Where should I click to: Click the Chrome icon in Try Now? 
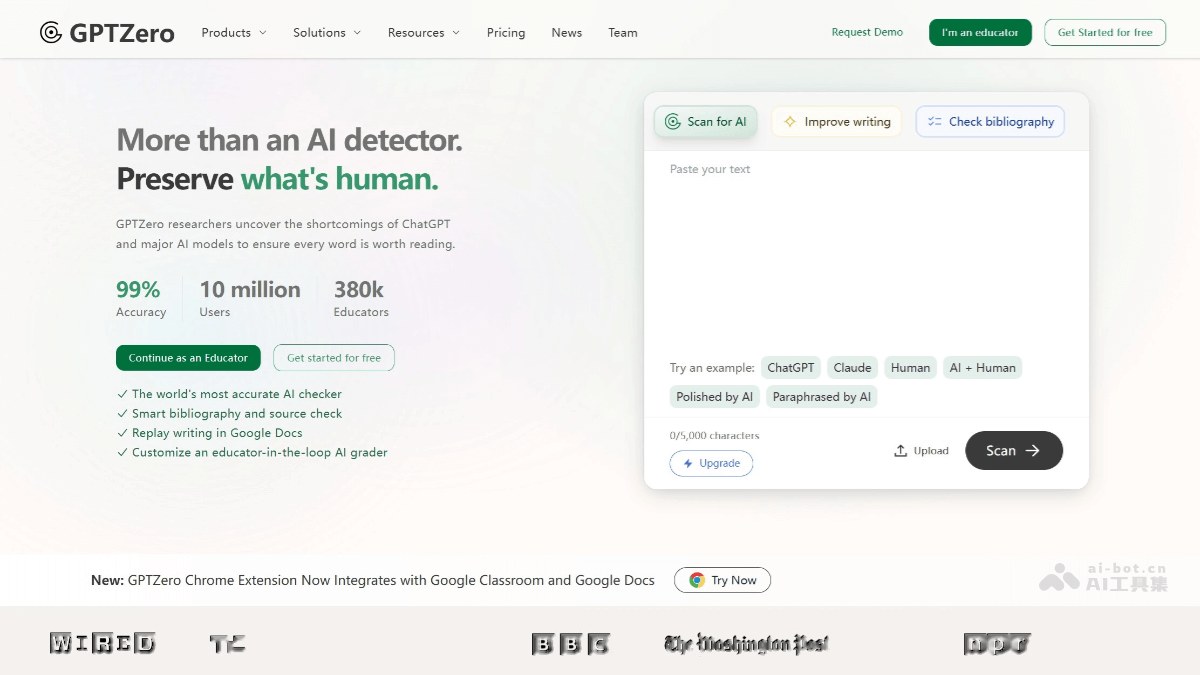click(x=697, y=580)
